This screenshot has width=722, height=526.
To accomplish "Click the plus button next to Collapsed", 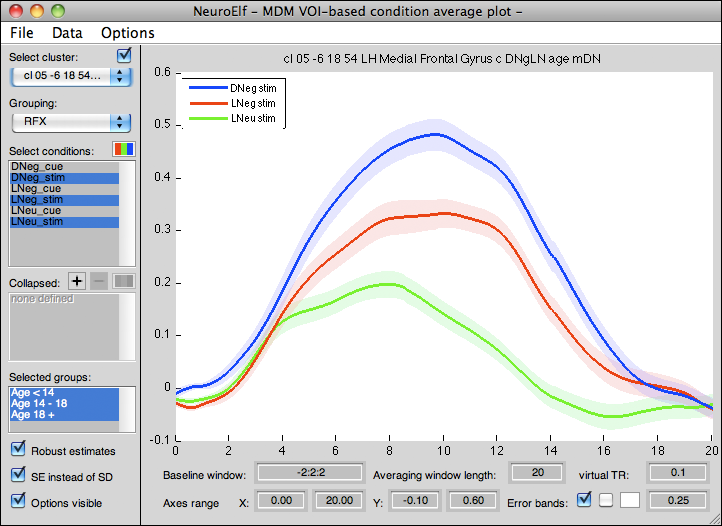I will [x=78, y=282].
